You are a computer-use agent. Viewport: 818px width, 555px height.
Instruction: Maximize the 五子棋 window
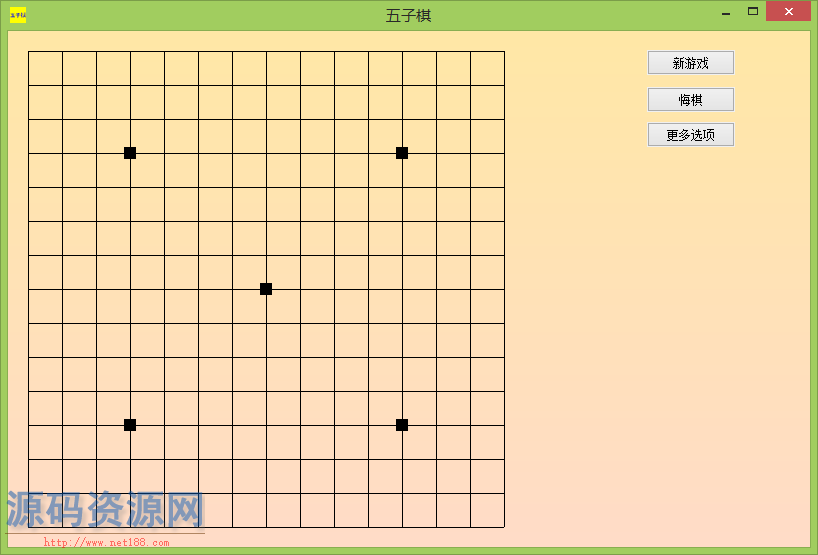click(x=753, y=11)
